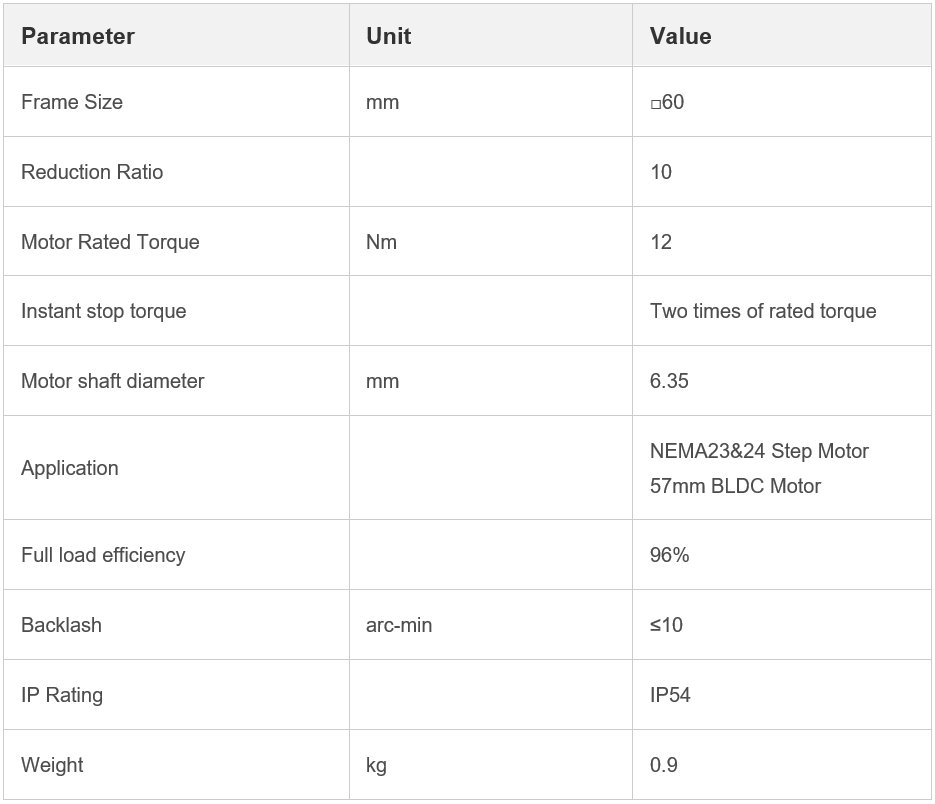This screenshot has width=935, height=804.
Task: Click the Parameter column header
Action: click(78, 36)
